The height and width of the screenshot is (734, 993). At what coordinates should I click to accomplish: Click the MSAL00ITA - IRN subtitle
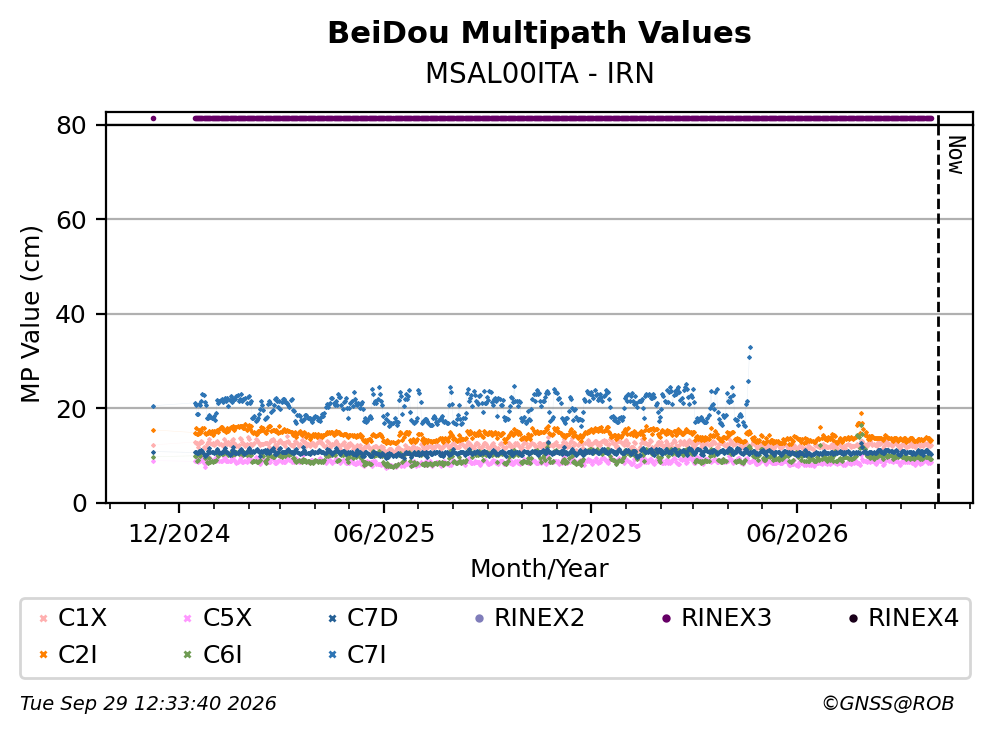[540, 73]
